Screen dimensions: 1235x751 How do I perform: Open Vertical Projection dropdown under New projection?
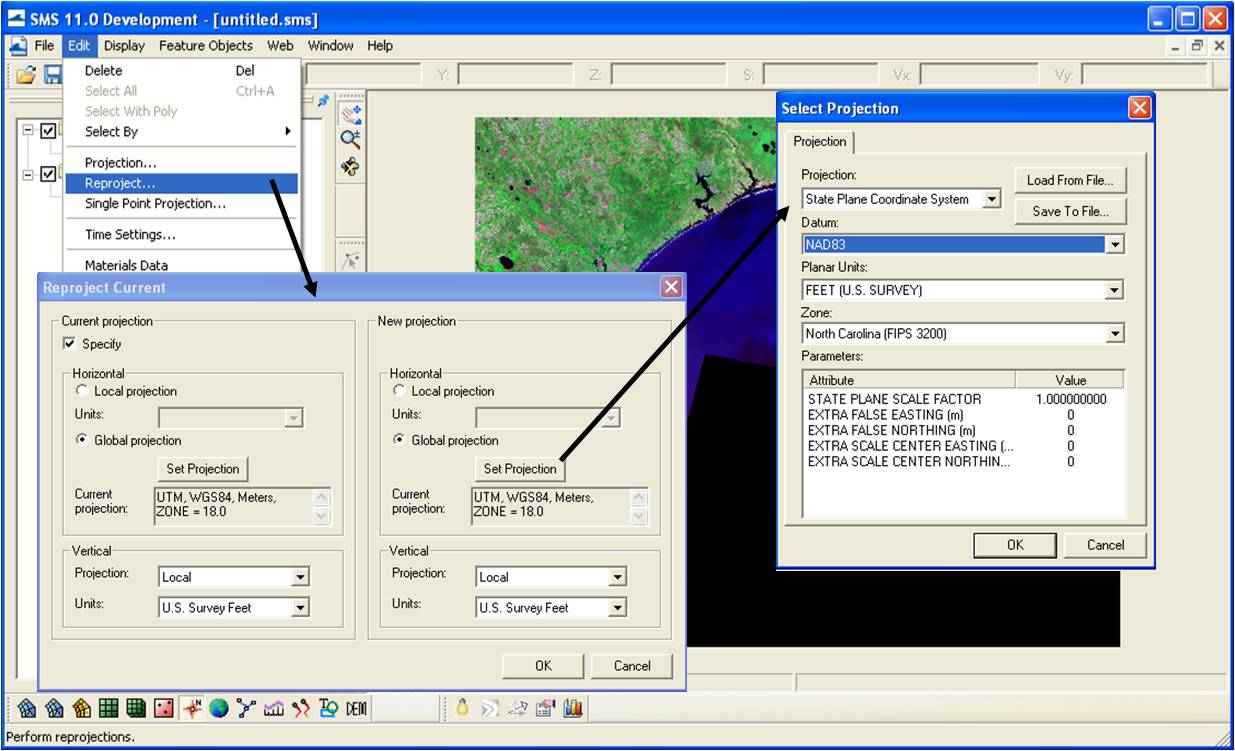(x=617, y=577)
